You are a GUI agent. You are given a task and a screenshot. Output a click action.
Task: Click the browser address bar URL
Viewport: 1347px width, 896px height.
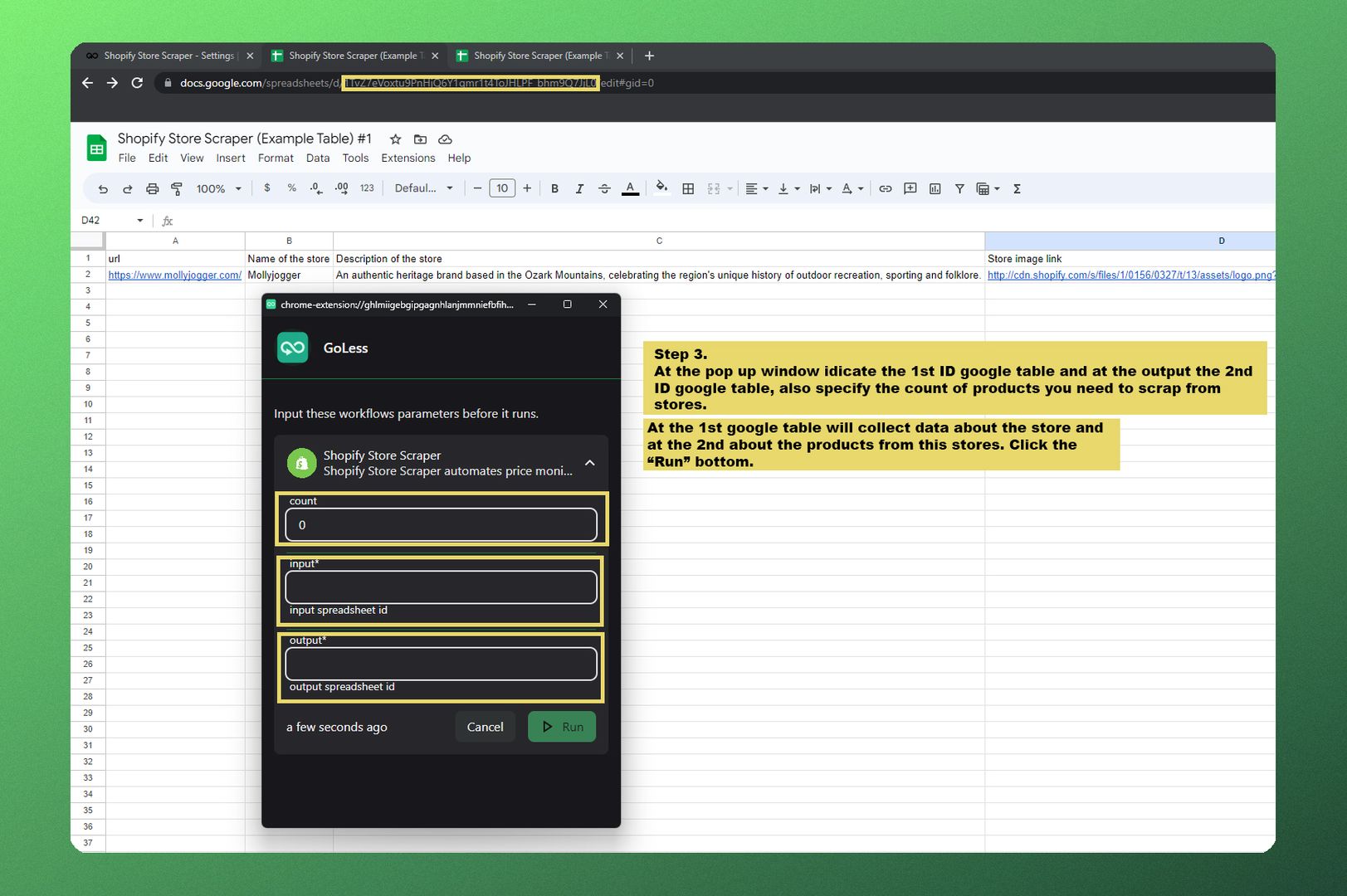click(417, 83)
